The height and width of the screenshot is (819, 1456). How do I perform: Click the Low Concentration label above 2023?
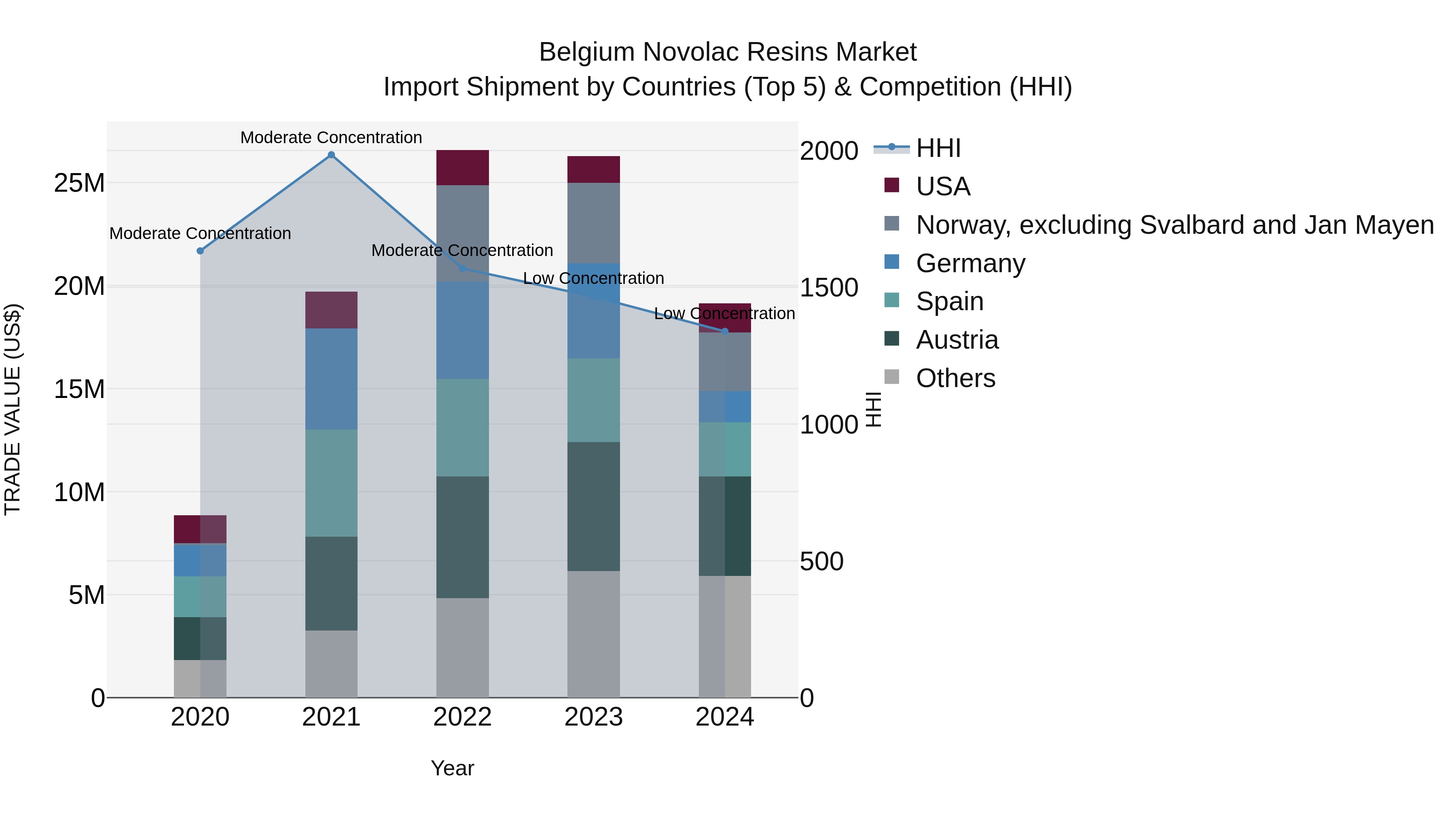[593, 278]
